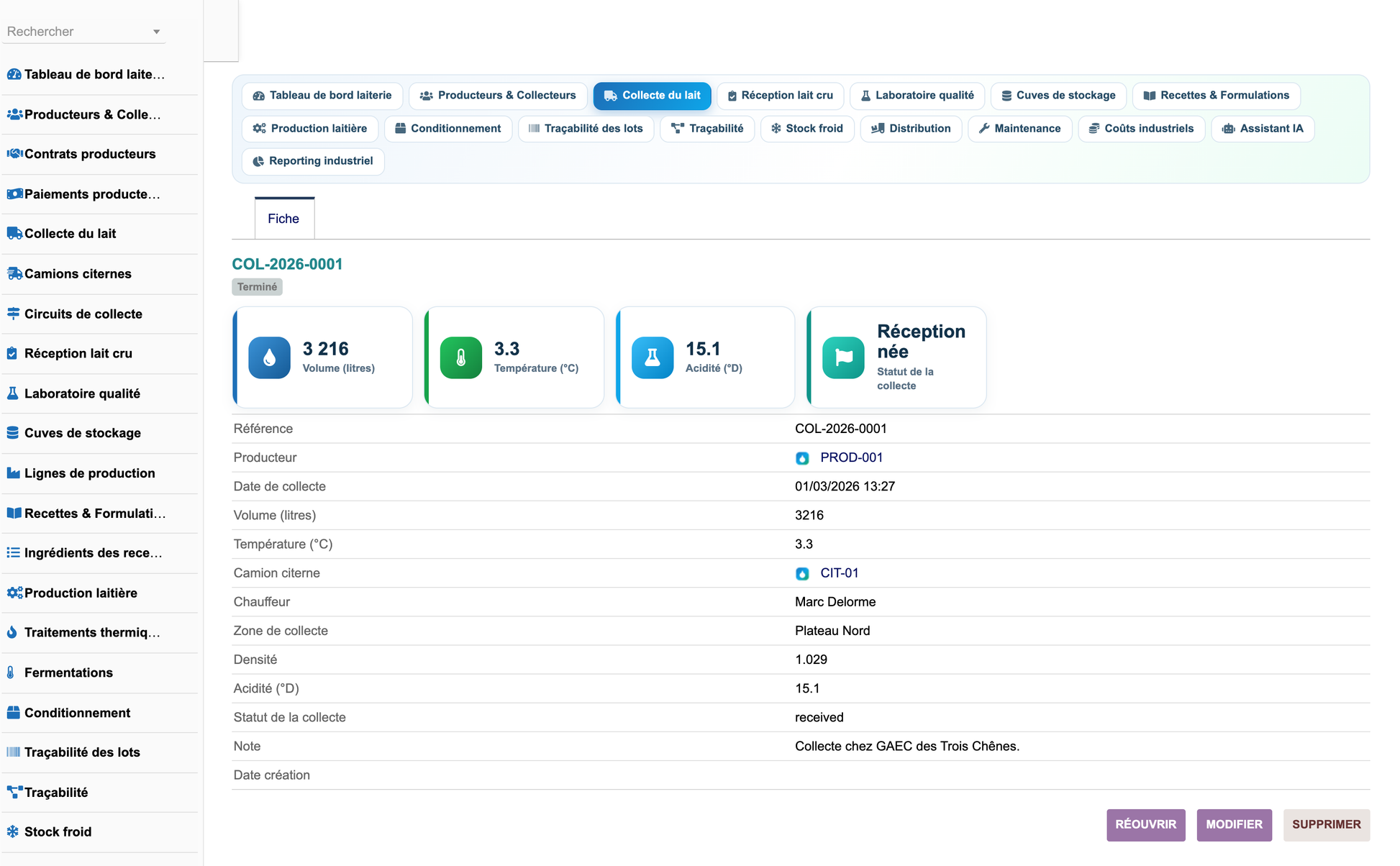Screen dimensions: 1400x866
Task: Click the MODIFIER button
Action: coord(1234,824)
